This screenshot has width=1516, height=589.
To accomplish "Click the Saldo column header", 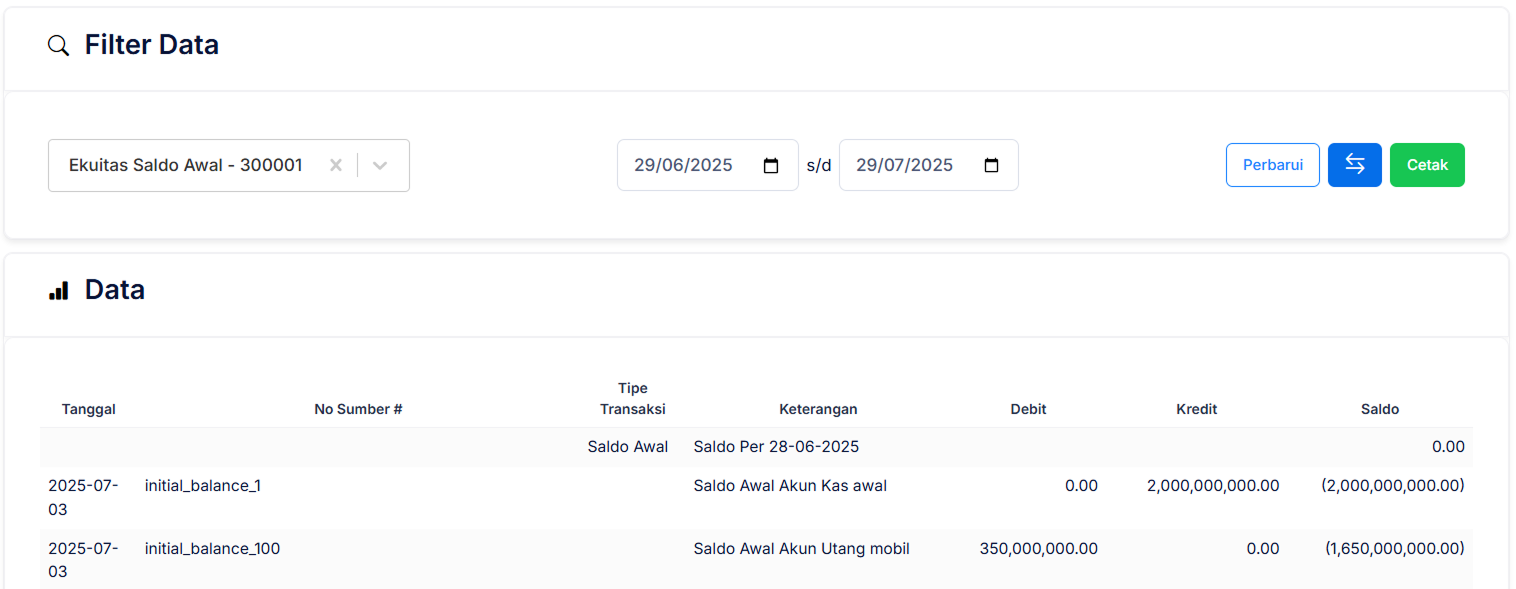I will tap(1379, 409).
